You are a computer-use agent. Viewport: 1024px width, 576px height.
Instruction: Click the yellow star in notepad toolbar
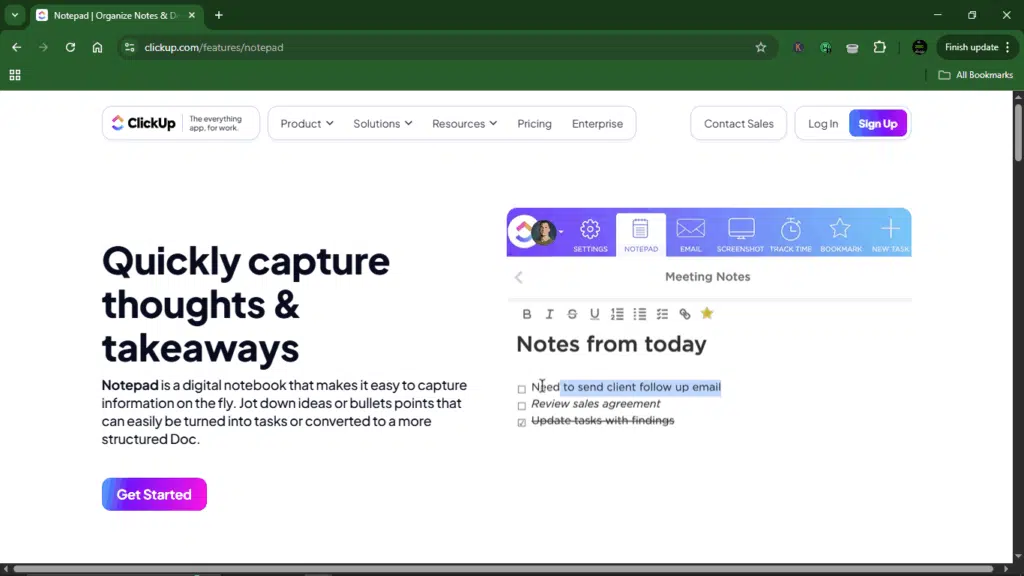(707, 313)
